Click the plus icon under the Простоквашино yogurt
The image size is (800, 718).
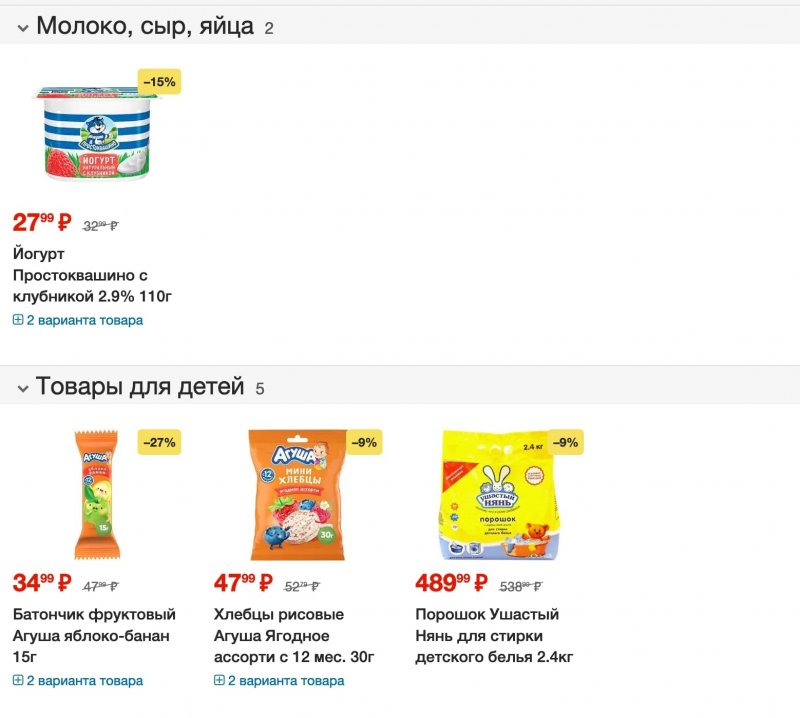pyautogui.click(x=18, y=321)
